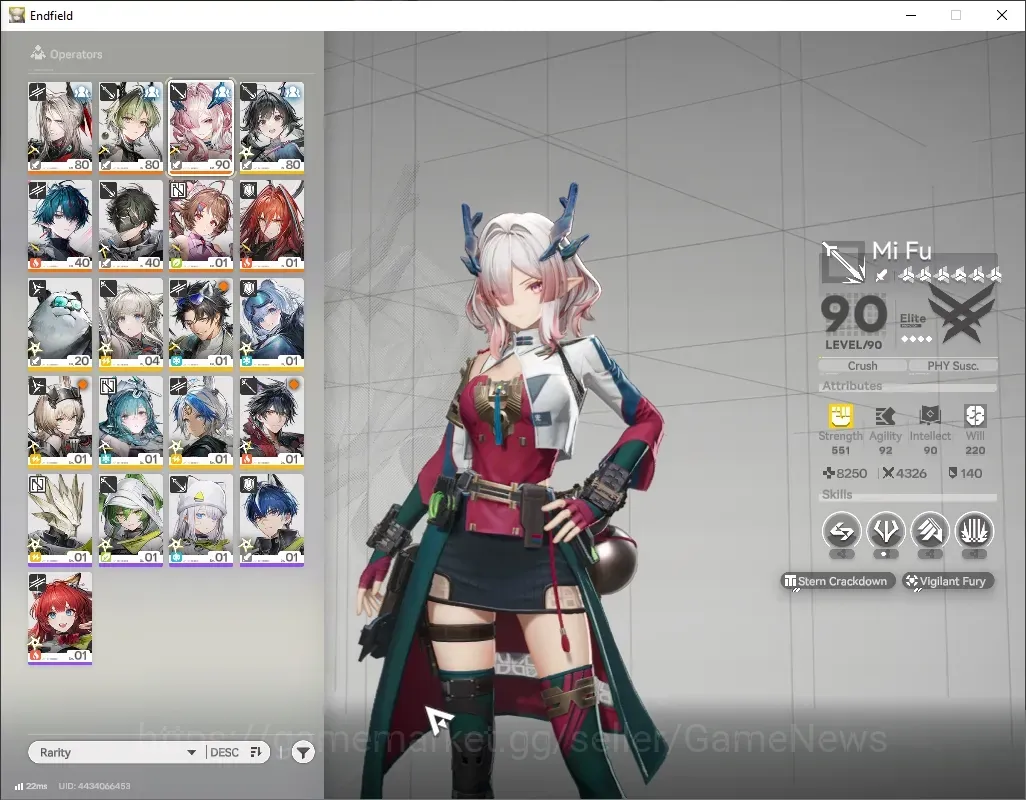This screenshot has width=1026, height=800.
Task: Select the red-haired fox-eared girl card
Action: [x=60, y=618]
